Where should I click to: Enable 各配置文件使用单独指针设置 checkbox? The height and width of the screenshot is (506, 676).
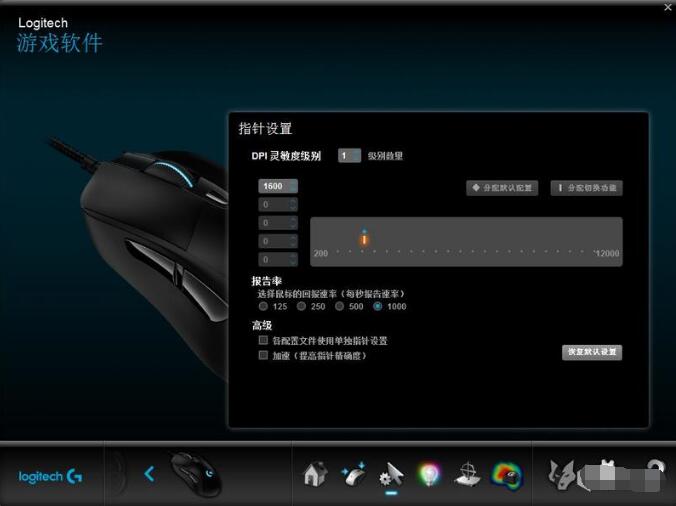click(263, 340)
